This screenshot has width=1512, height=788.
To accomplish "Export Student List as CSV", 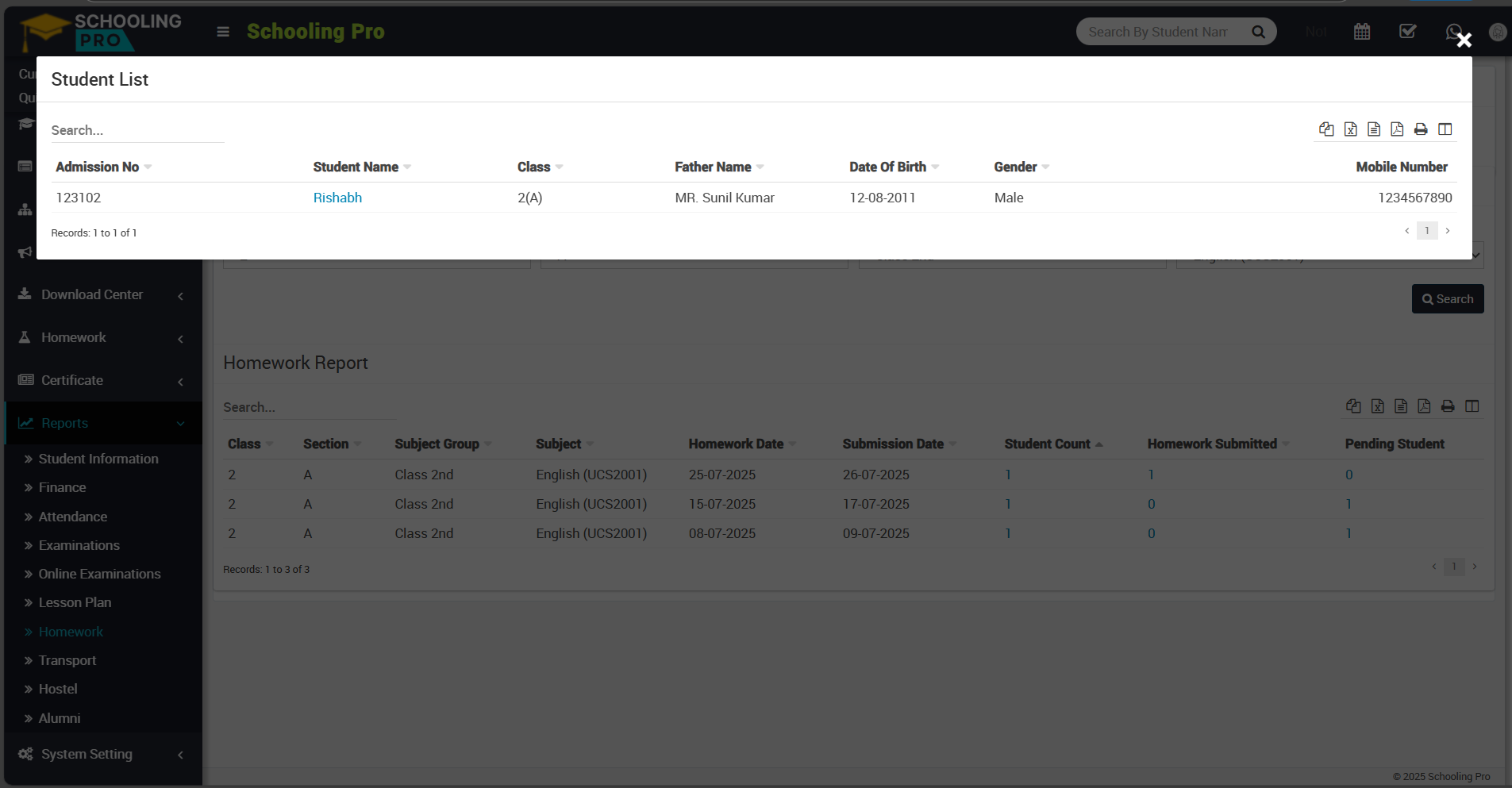I will 1374,129.
